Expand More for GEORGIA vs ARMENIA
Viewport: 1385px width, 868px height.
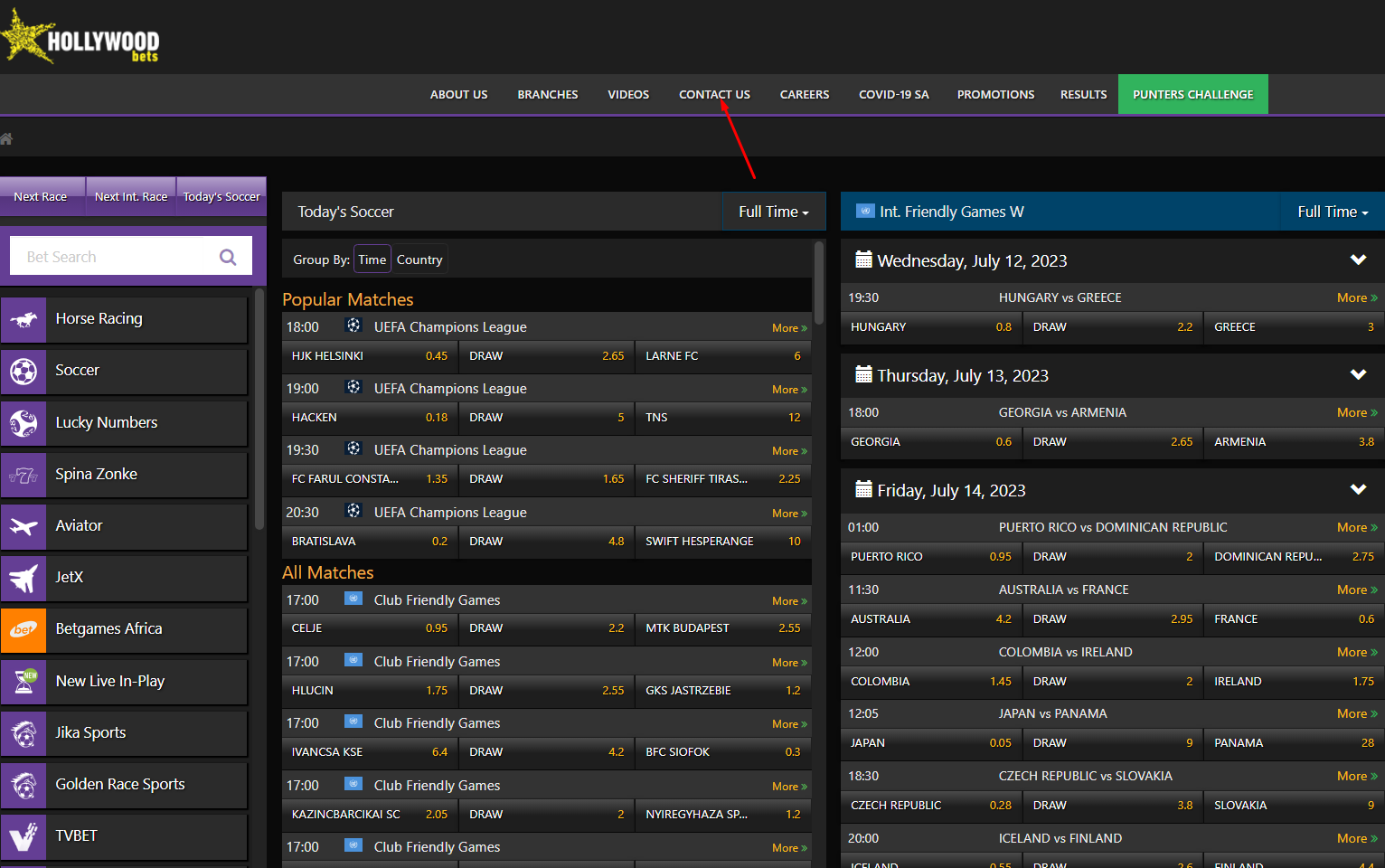(x=1357, y=412)
